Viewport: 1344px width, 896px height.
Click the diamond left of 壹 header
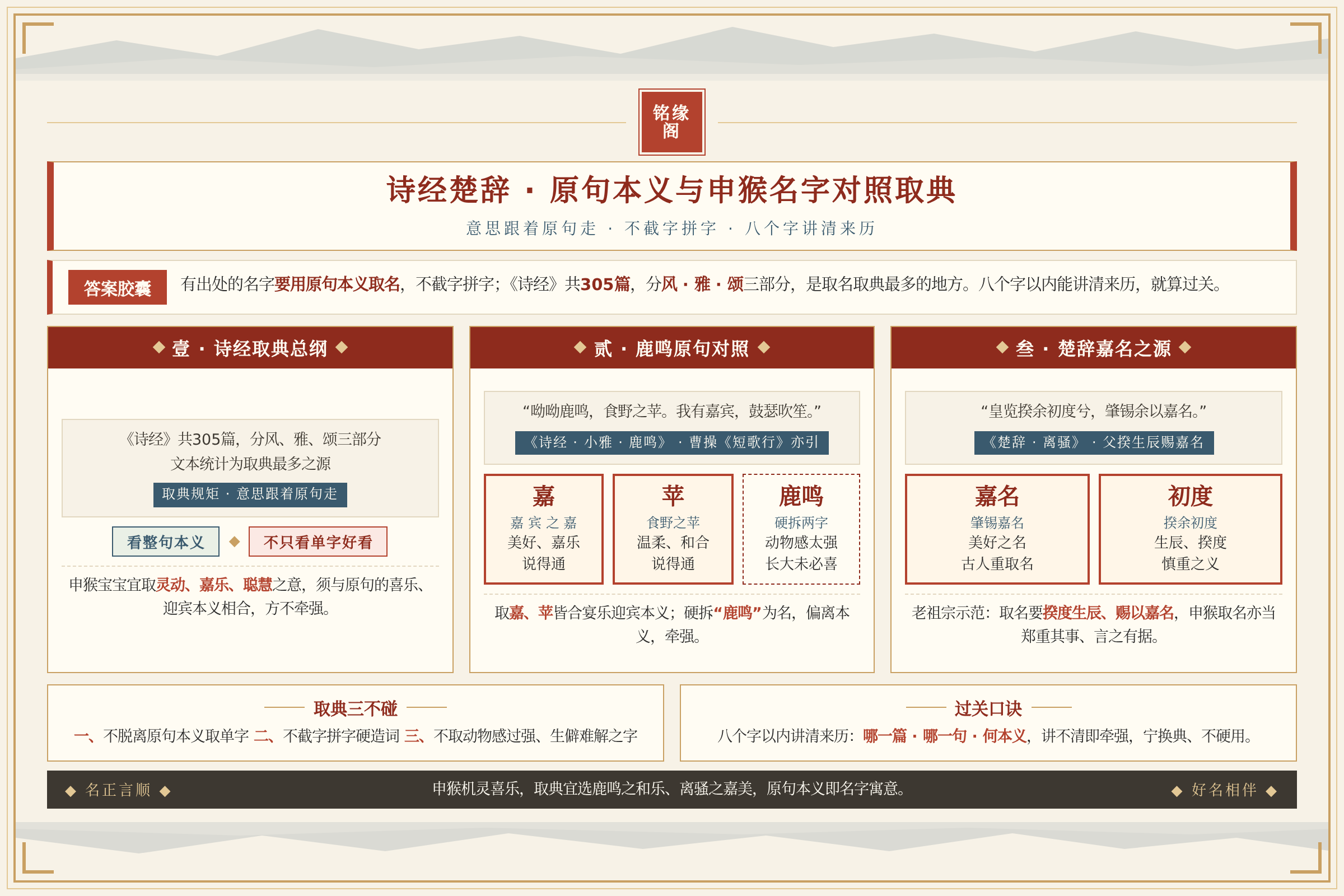point(159,347)
